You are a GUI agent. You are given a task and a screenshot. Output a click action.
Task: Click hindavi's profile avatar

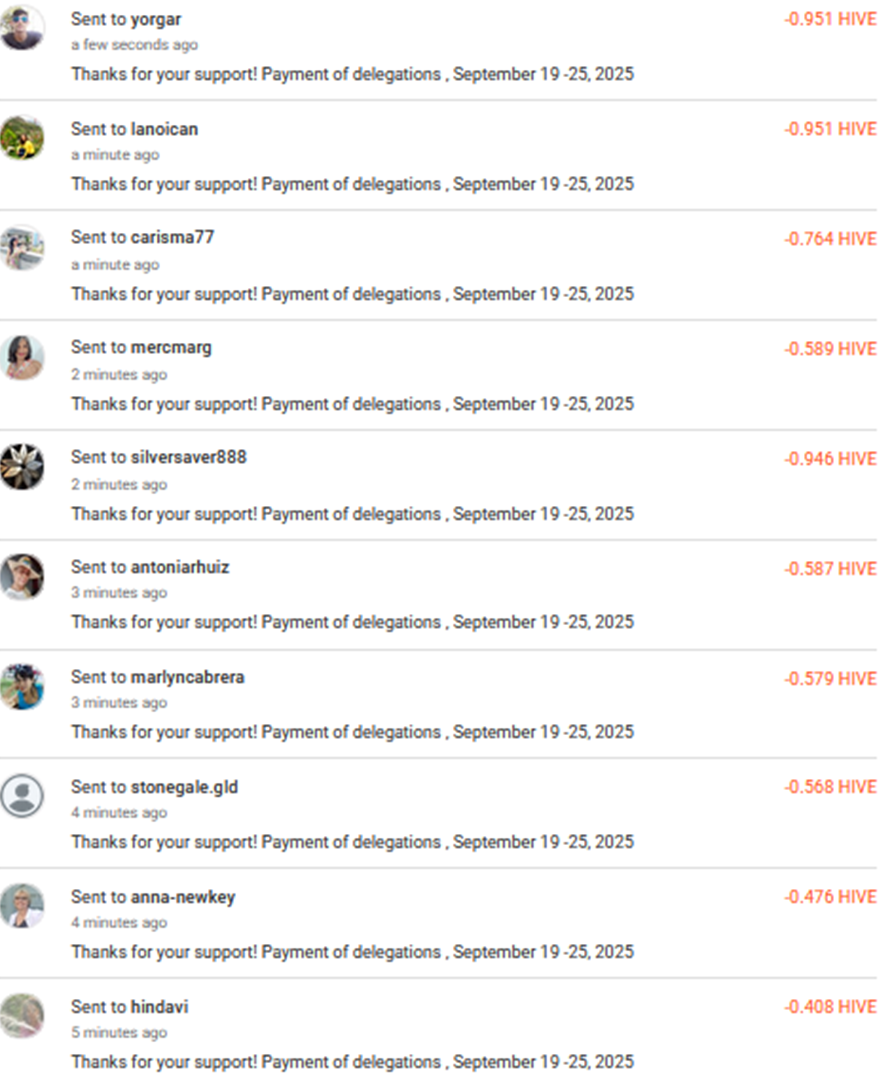(22, 1015)
